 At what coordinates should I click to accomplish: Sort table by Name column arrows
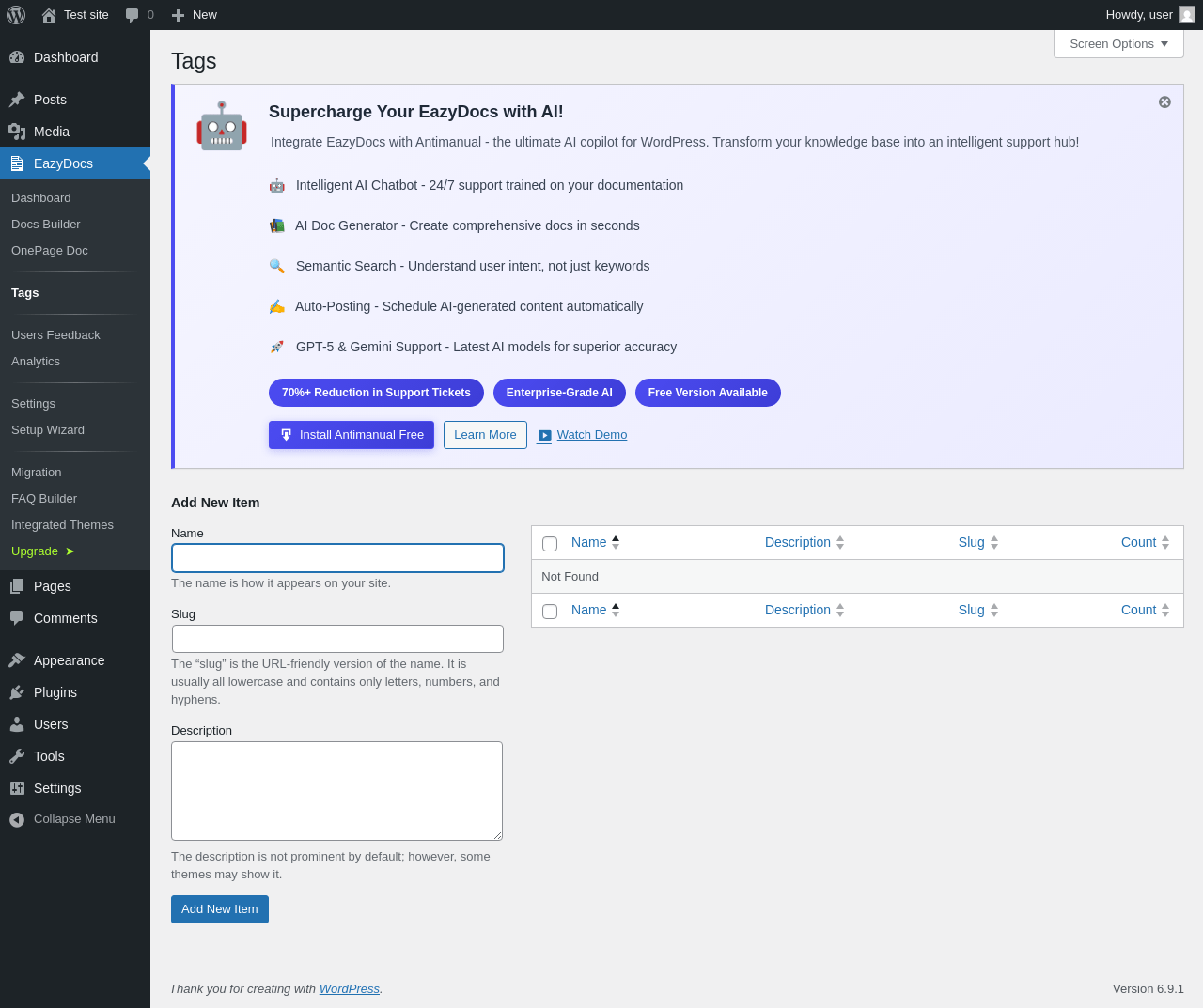click(x=616, y=543)
